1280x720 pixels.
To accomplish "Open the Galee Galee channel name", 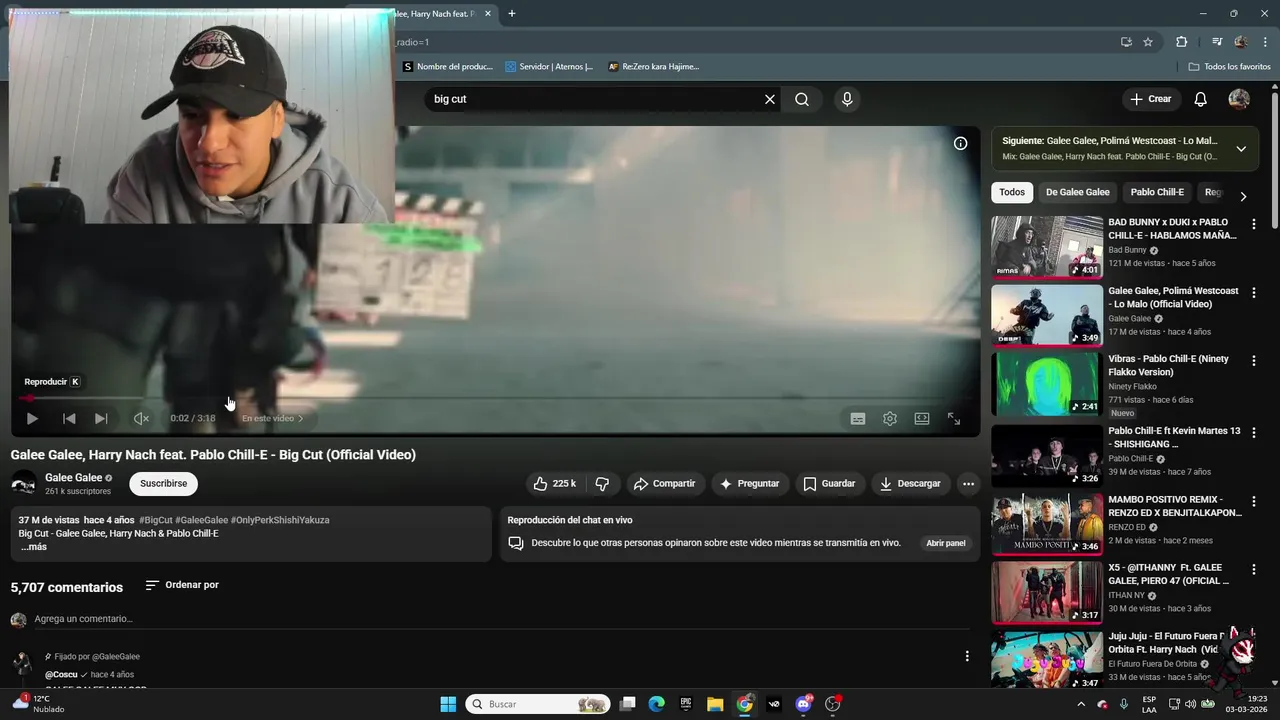I will point(74,478).
